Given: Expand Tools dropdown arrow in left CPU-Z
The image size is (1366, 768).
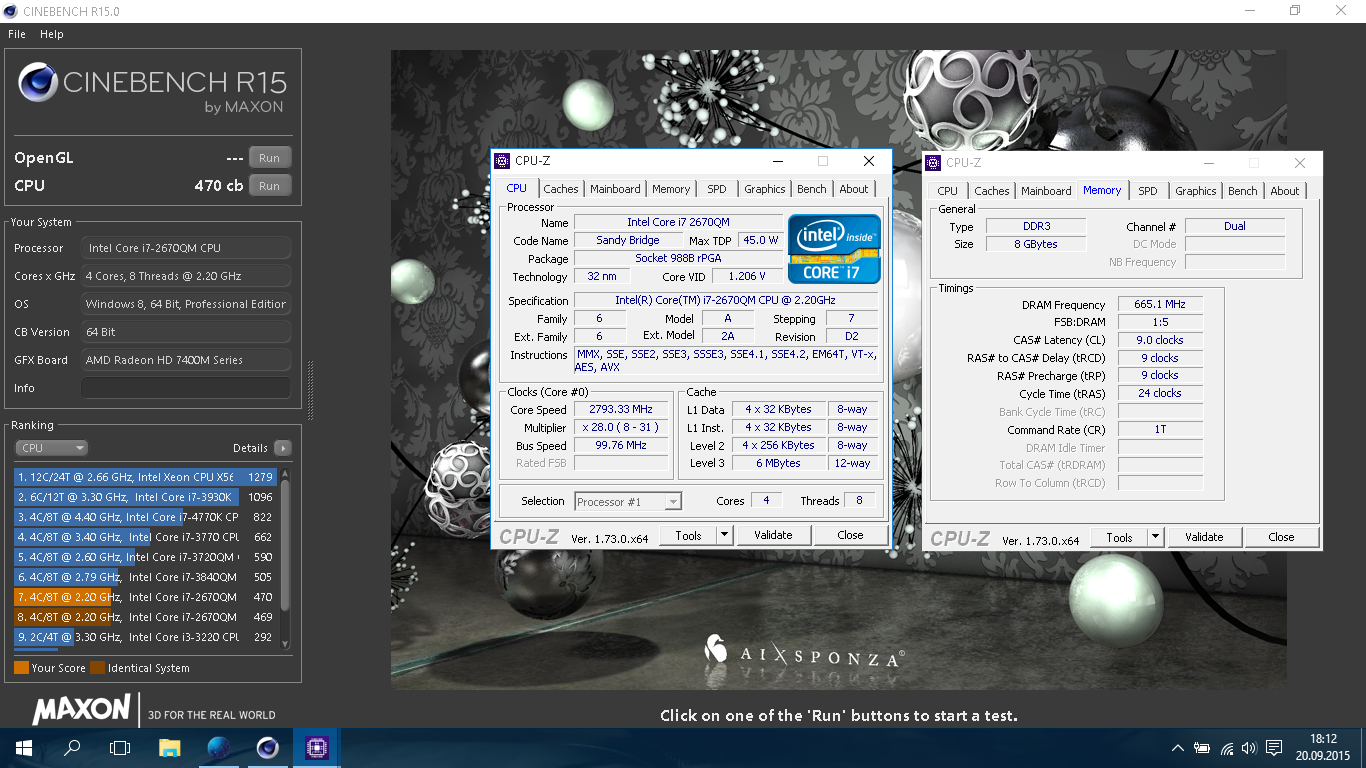Looking at the screenshot, I should coord(726,536).
